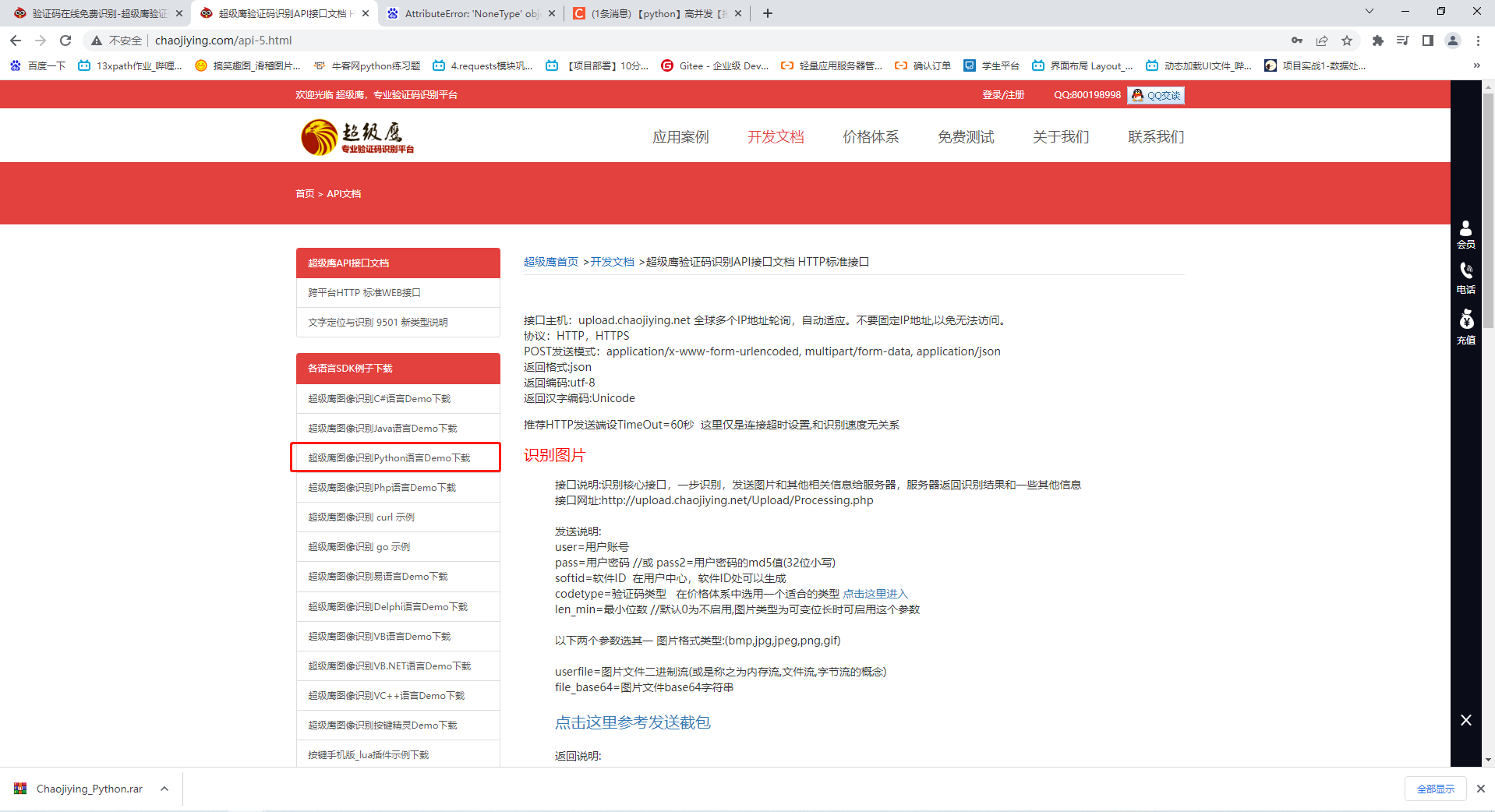
Task: Download the Php语言Demo
Action: [398, 488]
